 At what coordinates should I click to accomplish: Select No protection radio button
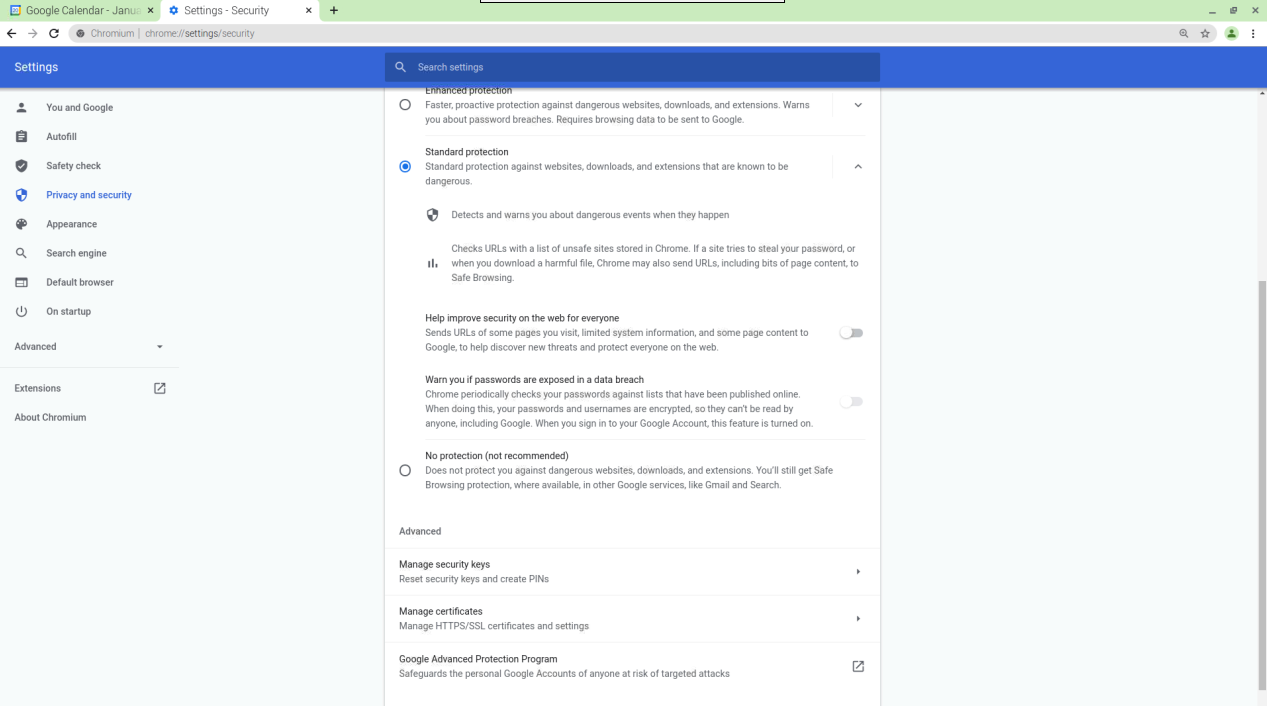[x=405, y=470]
